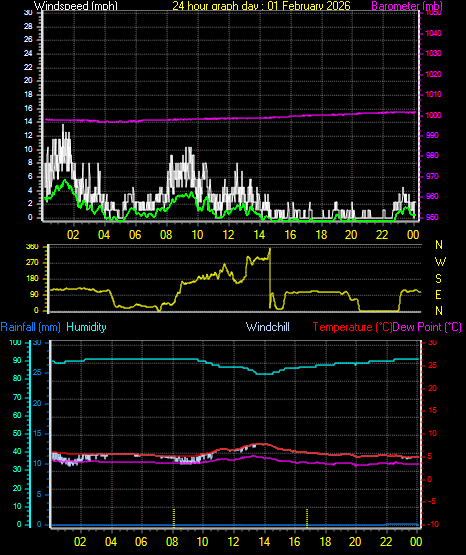Click the 15 rainfall axis value in blue
The width and height of the screenshot is (466, 555).
click(37, 434)
